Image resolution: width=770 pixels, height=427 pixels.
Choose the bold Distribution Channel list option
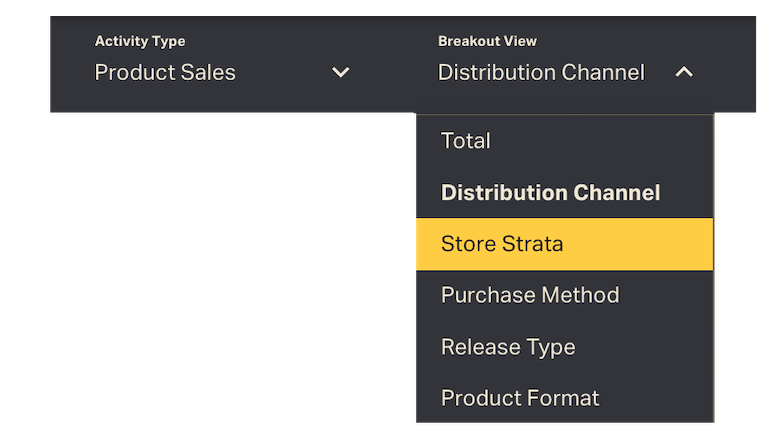550,193
